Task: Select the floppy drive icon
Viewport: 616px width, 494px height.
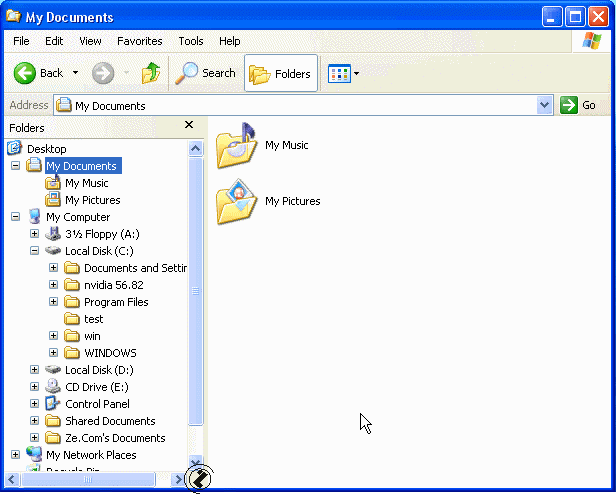Action: click(x=53, y=233)
